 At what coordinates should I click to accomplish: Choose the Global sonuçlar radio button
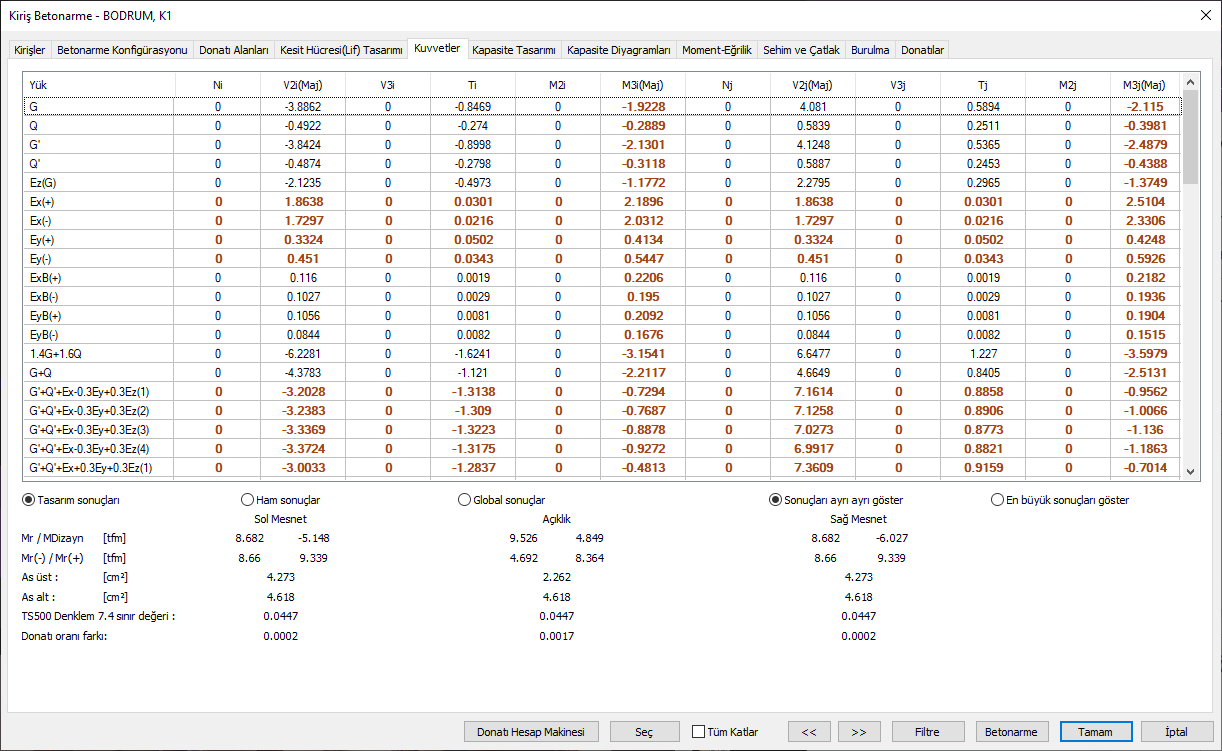[464, 500]
